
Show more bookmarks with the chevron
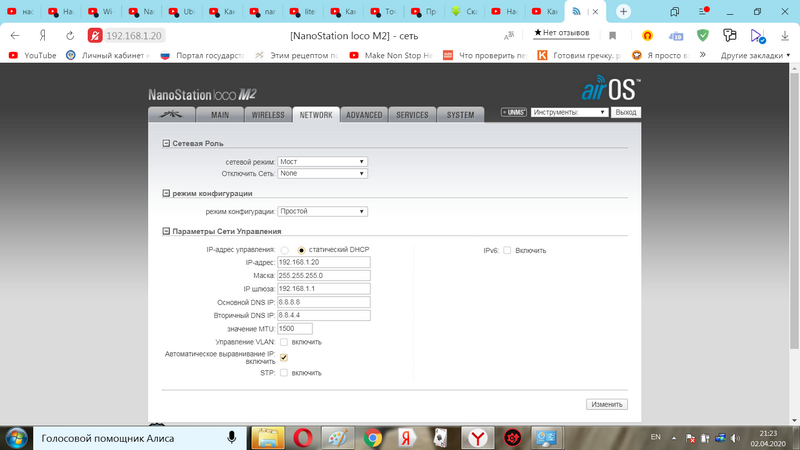point(703,55)
